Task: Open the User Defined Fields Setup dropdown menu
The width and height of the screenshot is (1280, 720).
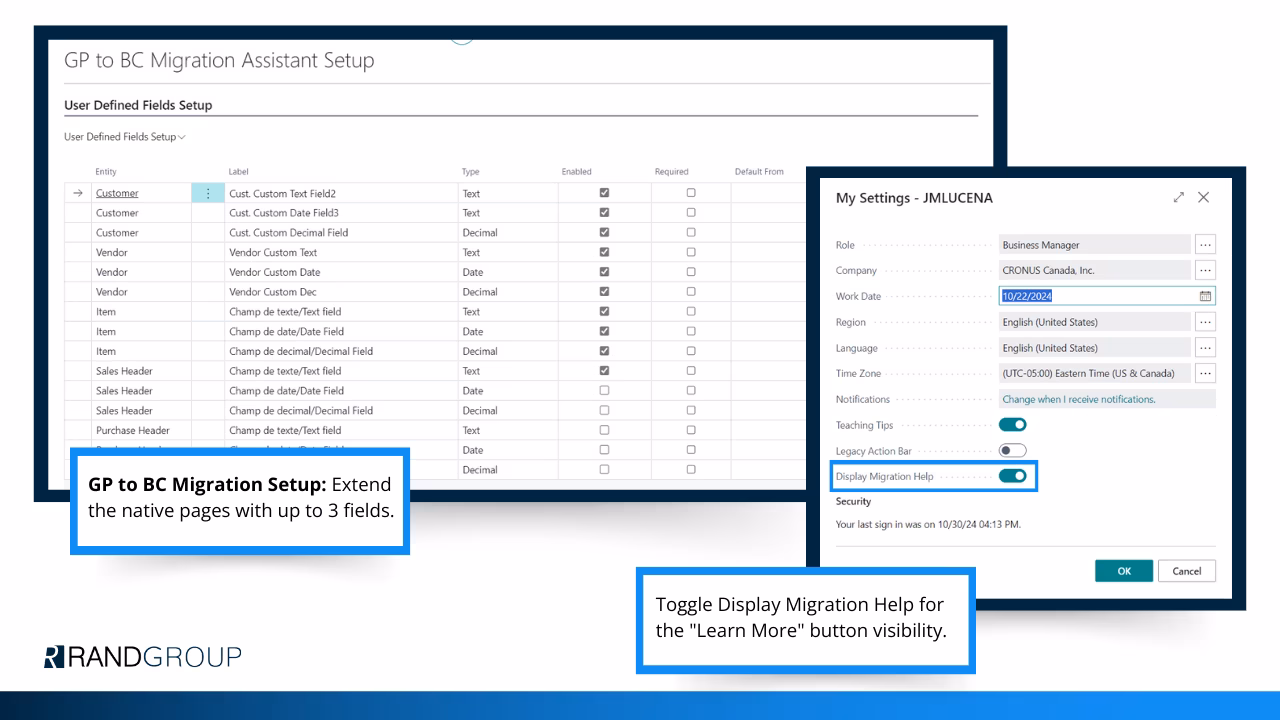Action: [x=125, y=137]
